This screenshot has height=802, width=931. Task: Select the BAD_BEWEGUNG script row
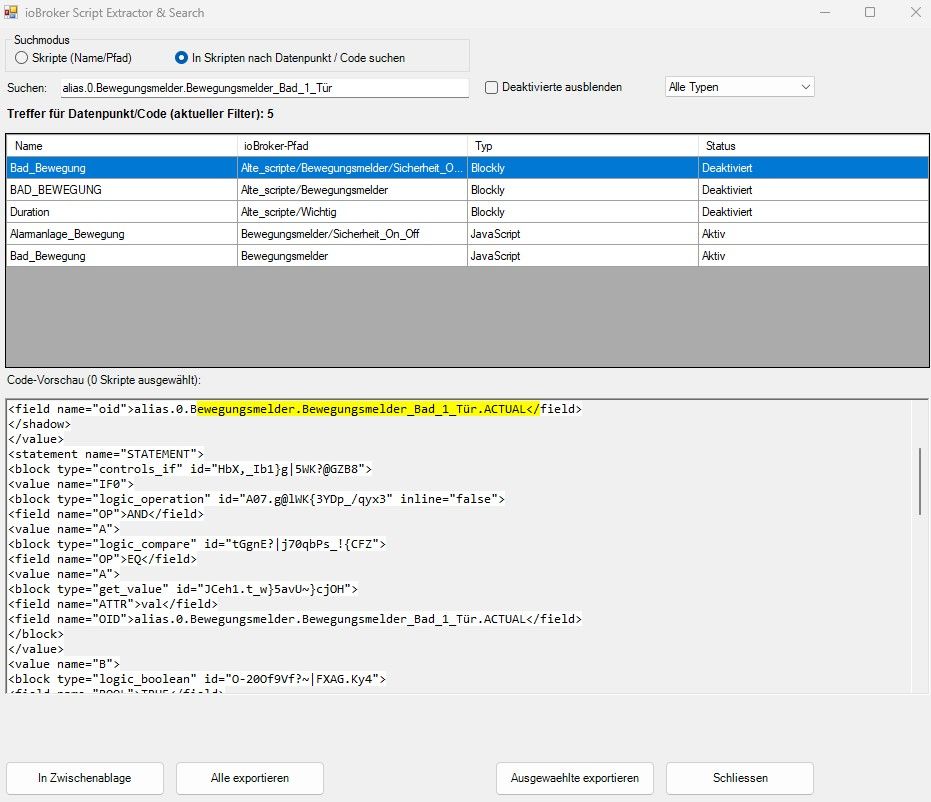(x=467, y=190)
